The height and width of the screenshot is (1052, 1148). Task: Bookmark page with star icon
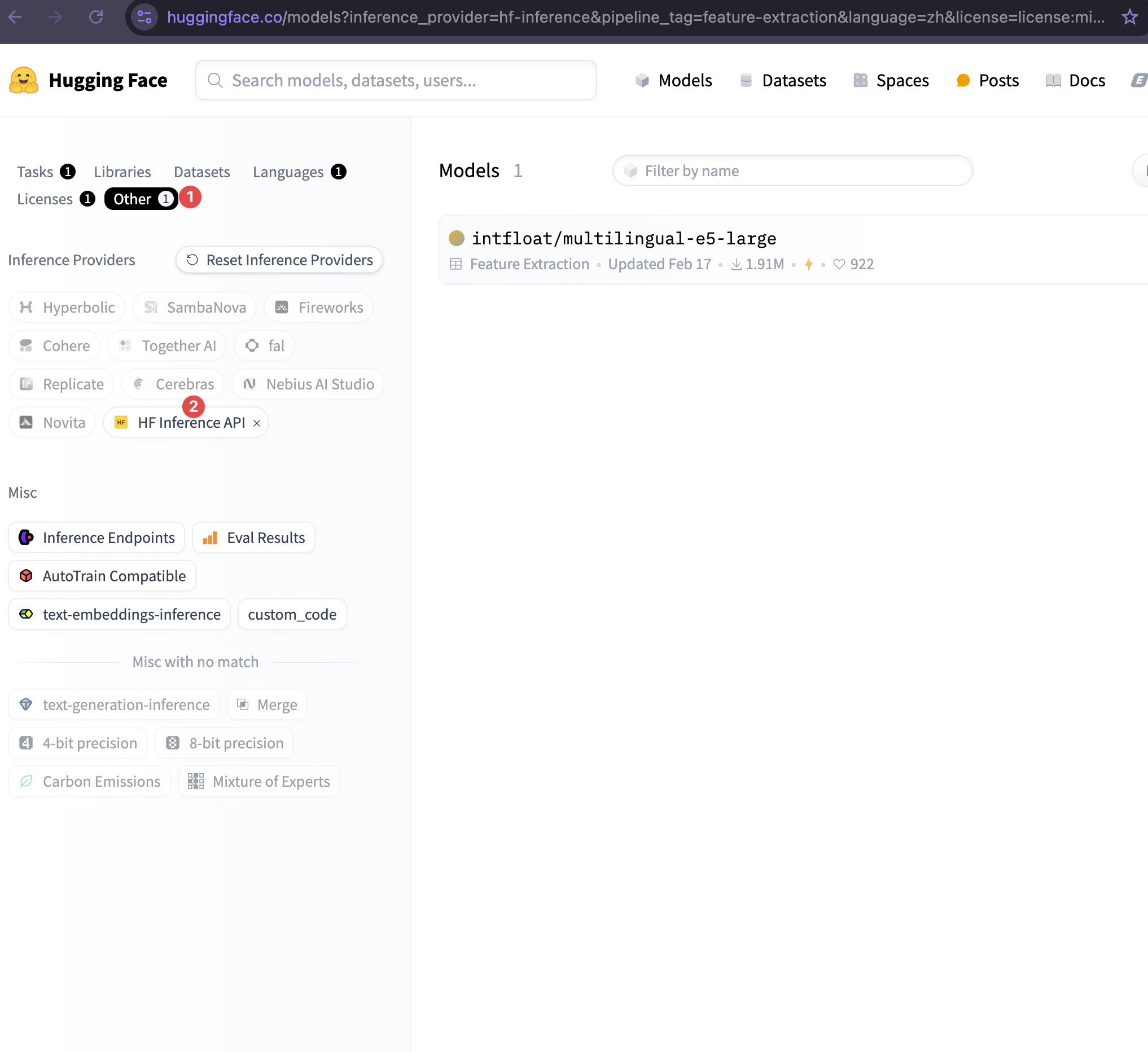[x=1130, y=17]
